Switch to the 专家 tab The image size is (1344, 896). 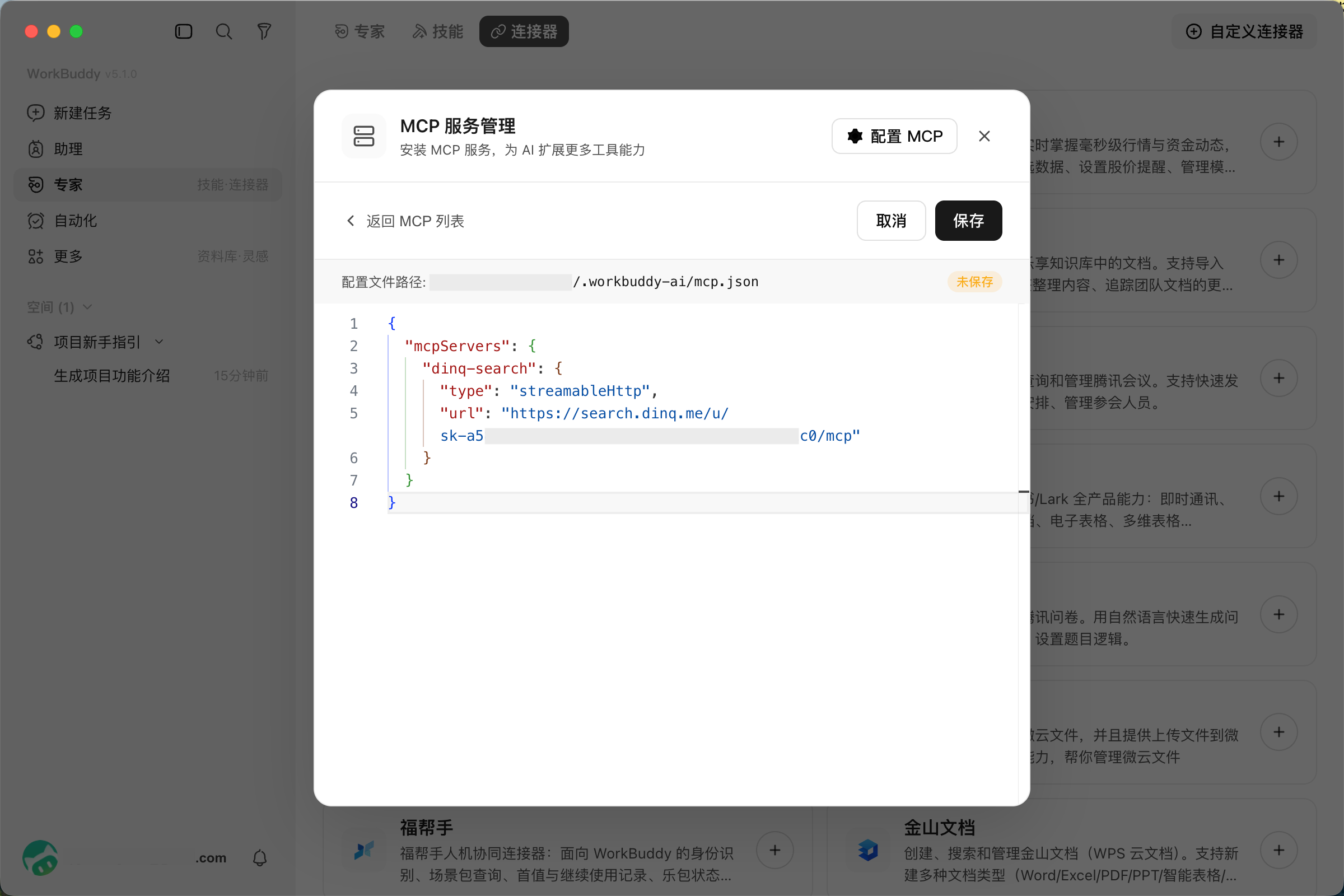(x=360, y=31)
